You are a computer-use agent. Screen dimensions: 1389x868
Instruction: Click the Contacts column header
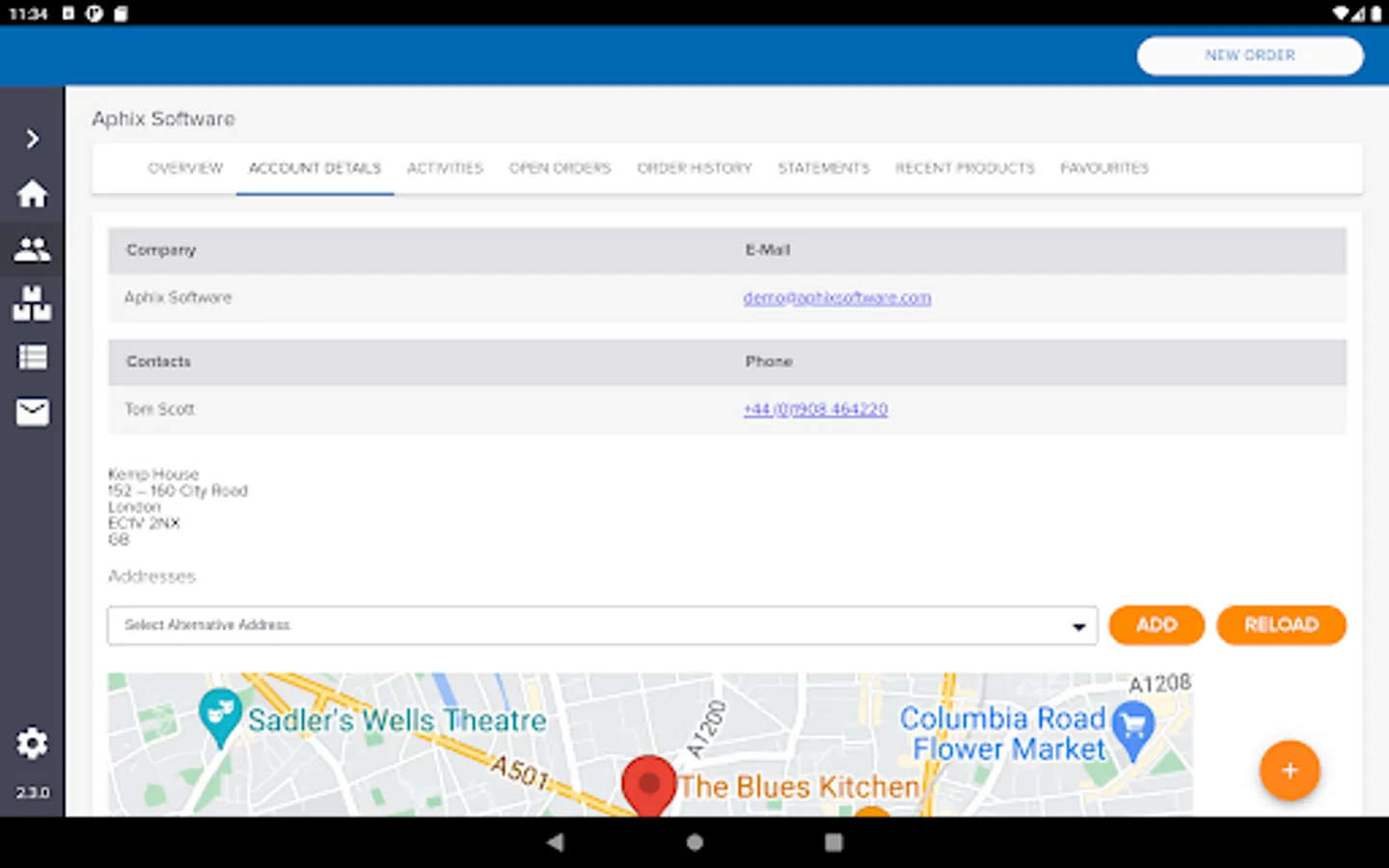(x=158, y=362)
